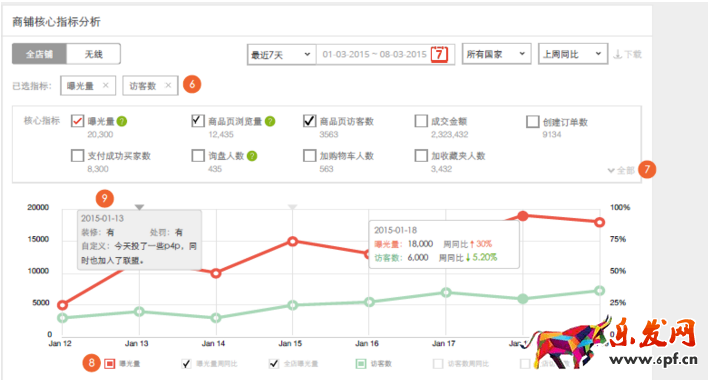Click the solid green point at Jan 18
Screen dimensions: 708x380
tap(523, 299)
